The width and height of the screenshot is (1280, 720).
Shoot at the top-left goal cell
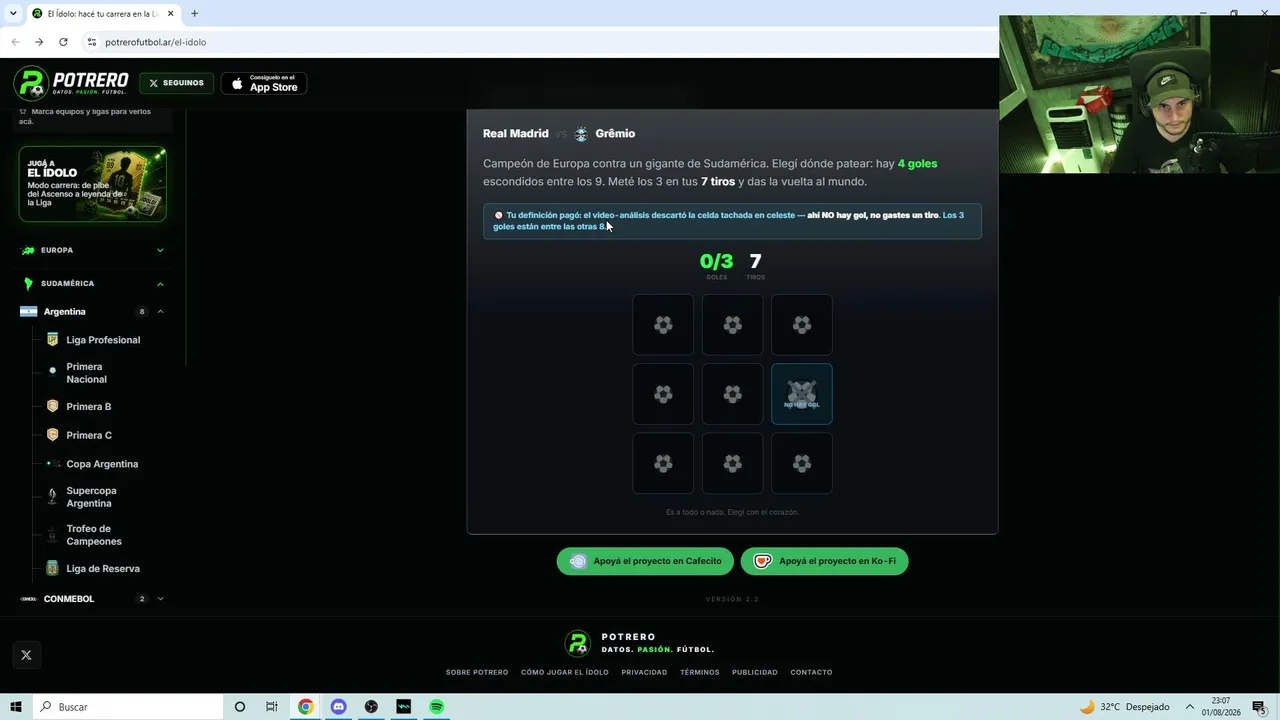(663, 325)
